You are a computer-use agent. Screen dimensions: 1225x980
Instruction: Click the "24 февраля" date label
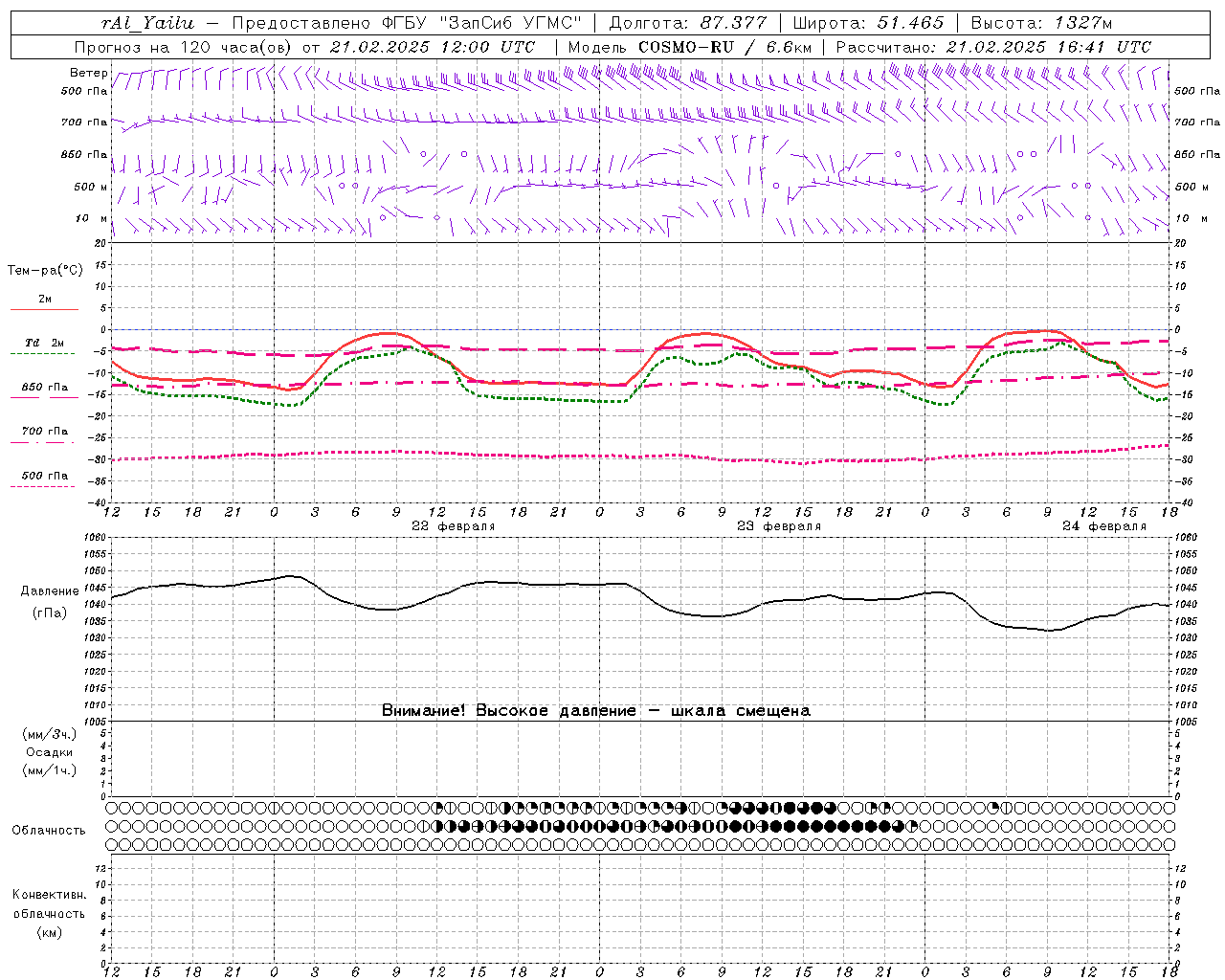click(1104, 526)
